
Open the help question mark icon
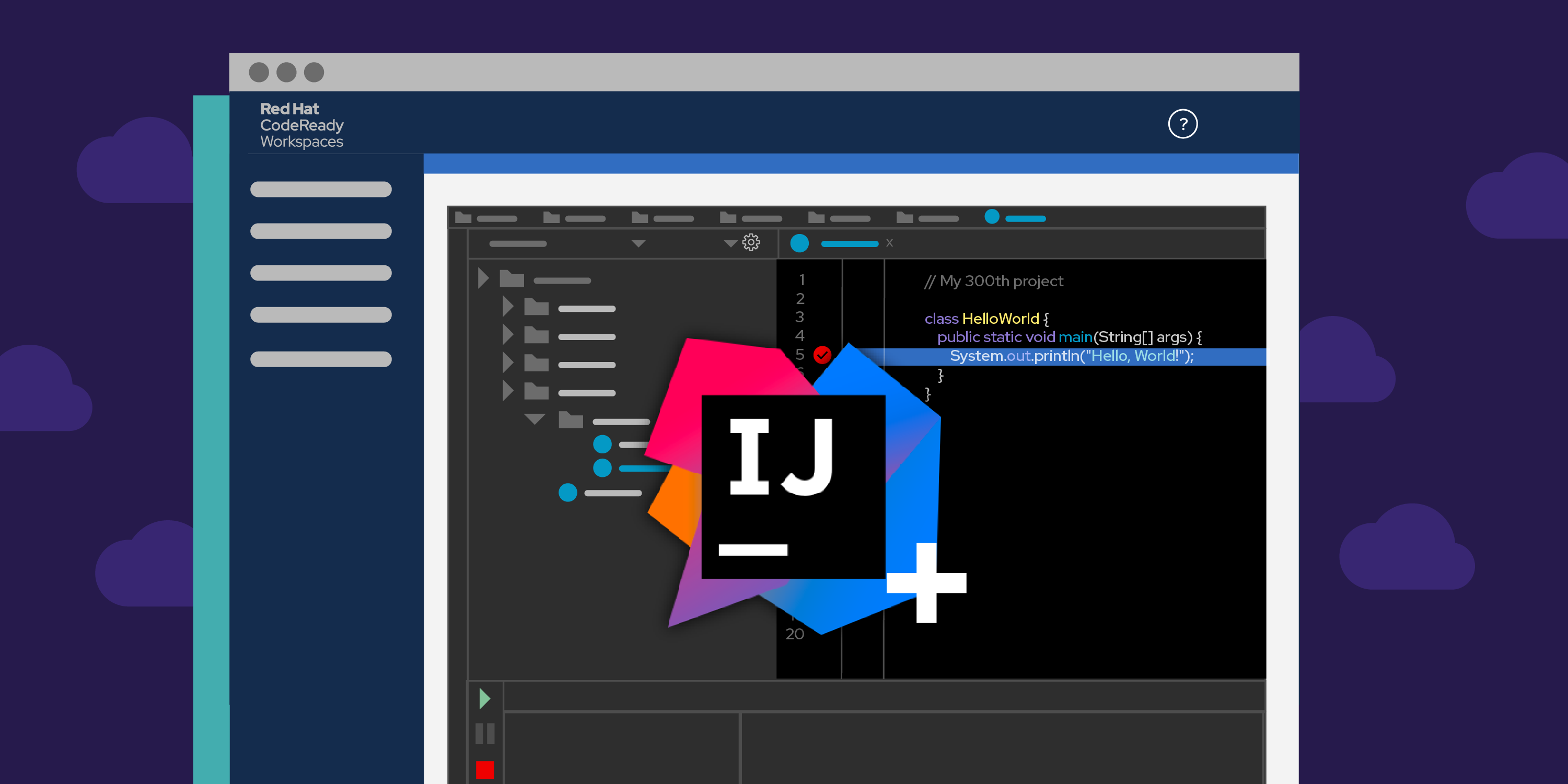point(1183,124)
